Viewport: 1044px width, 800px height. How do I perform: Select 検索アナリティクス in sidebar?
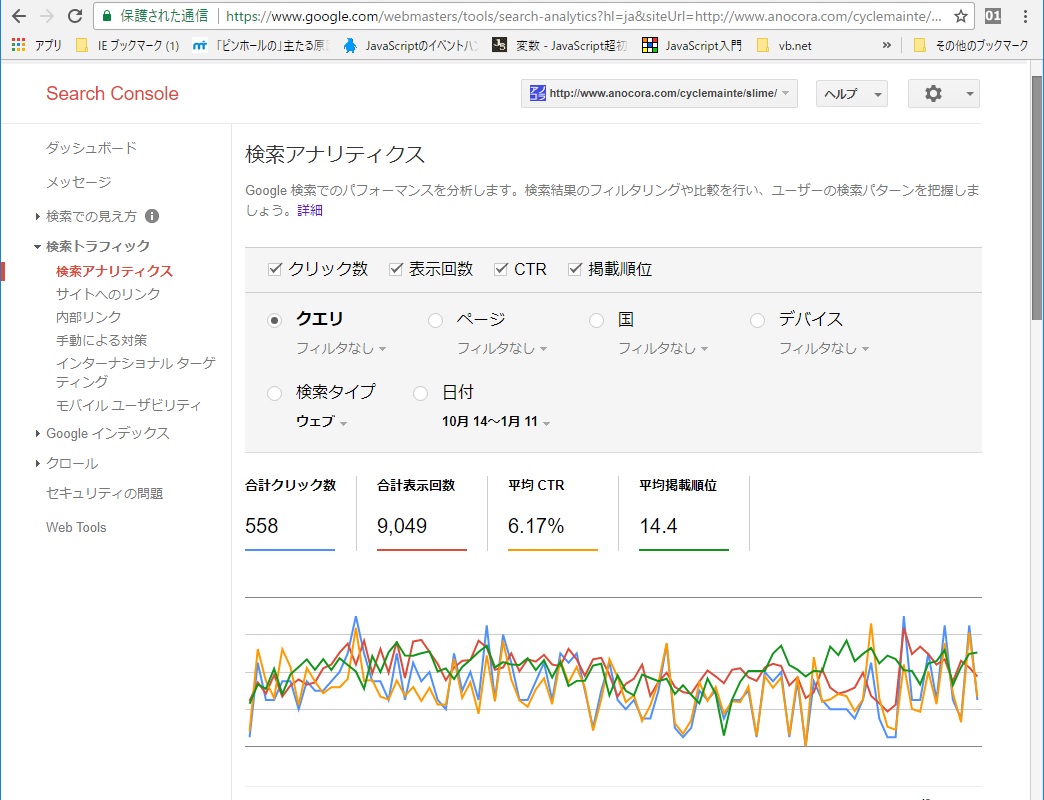click(x=115, y=271)
